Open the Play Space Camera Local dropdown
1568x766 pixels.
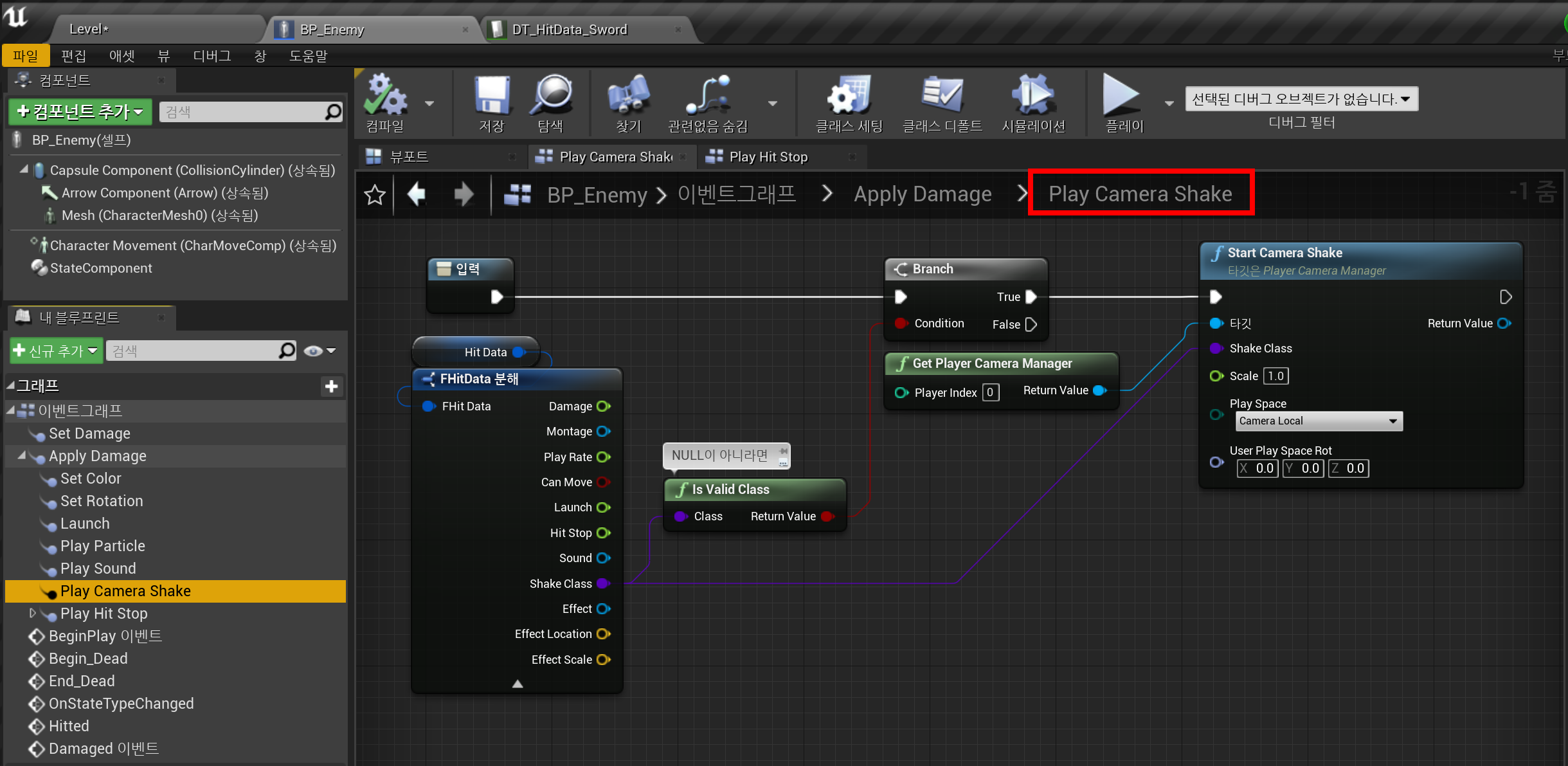click(x=1319, y=421)
